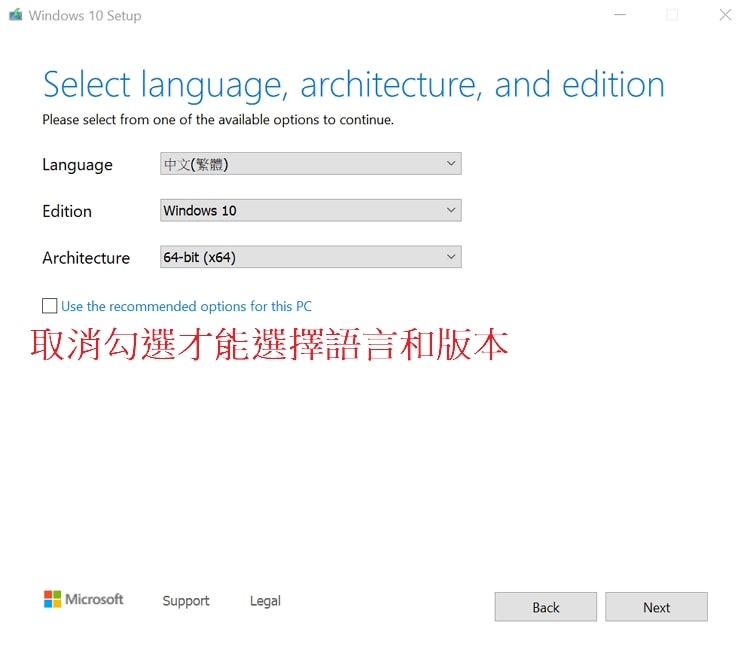Expand the Architecture 64-bit (x64) dropdown
750x650 pixels.
click(x=310, y=257)
